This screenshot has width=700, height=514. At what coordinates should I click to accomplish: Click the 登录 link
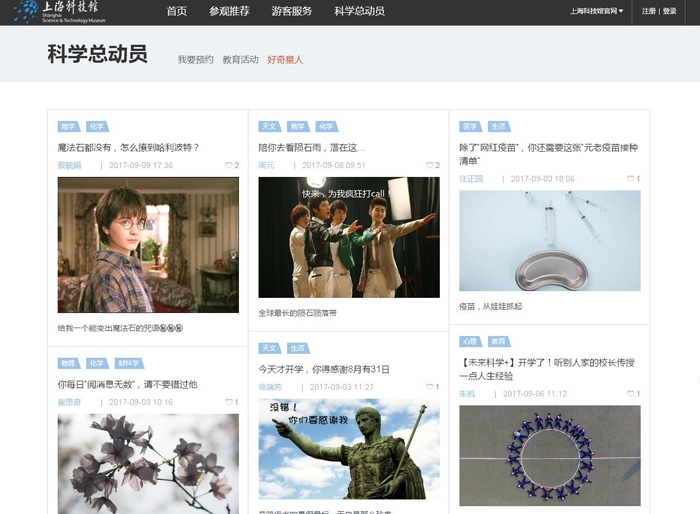[669, 11]
